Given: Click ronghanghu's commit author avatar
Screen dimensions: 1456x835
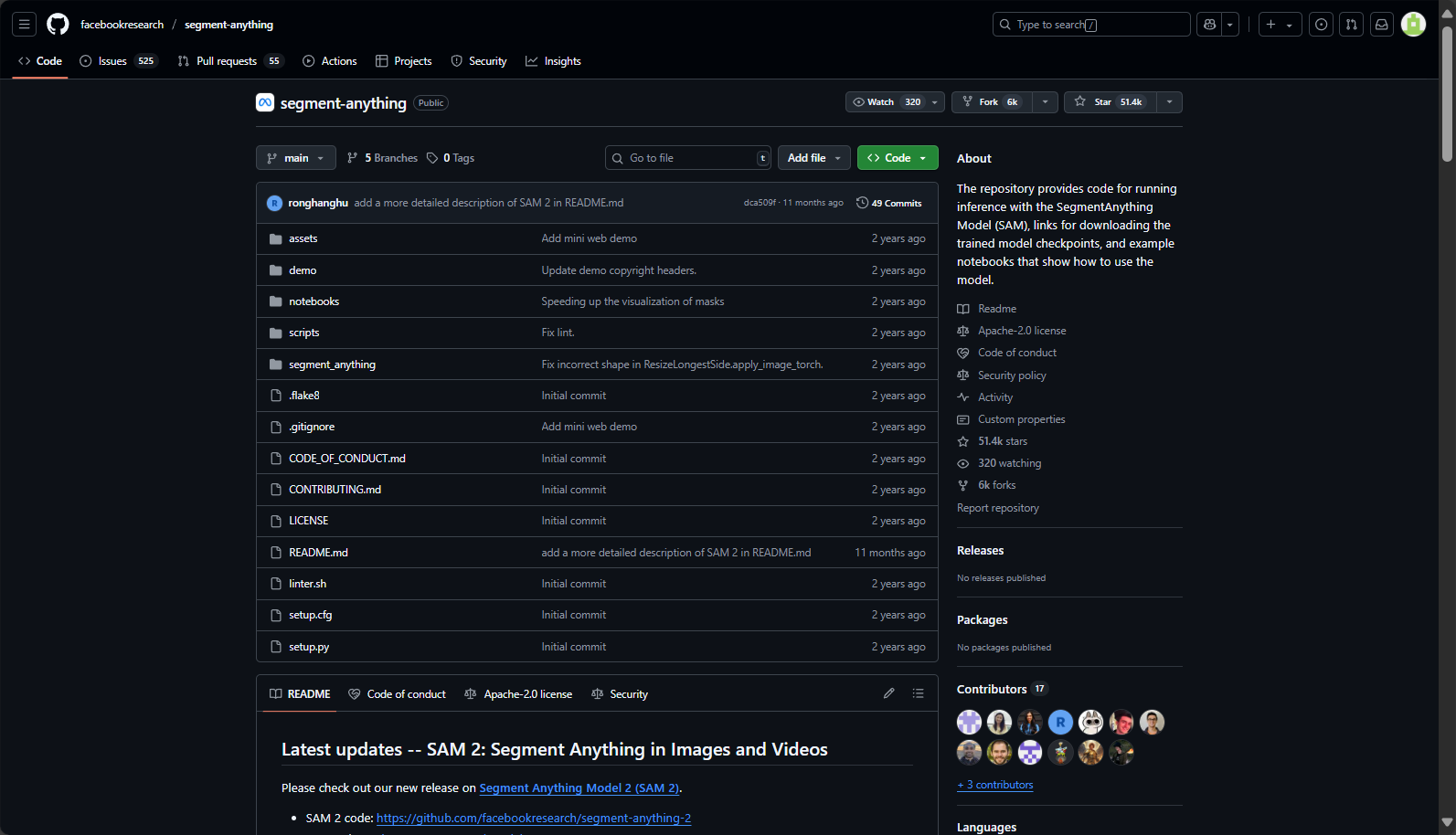Looking at the screenshot, I should pyautogui.click(x=274, y=203).
